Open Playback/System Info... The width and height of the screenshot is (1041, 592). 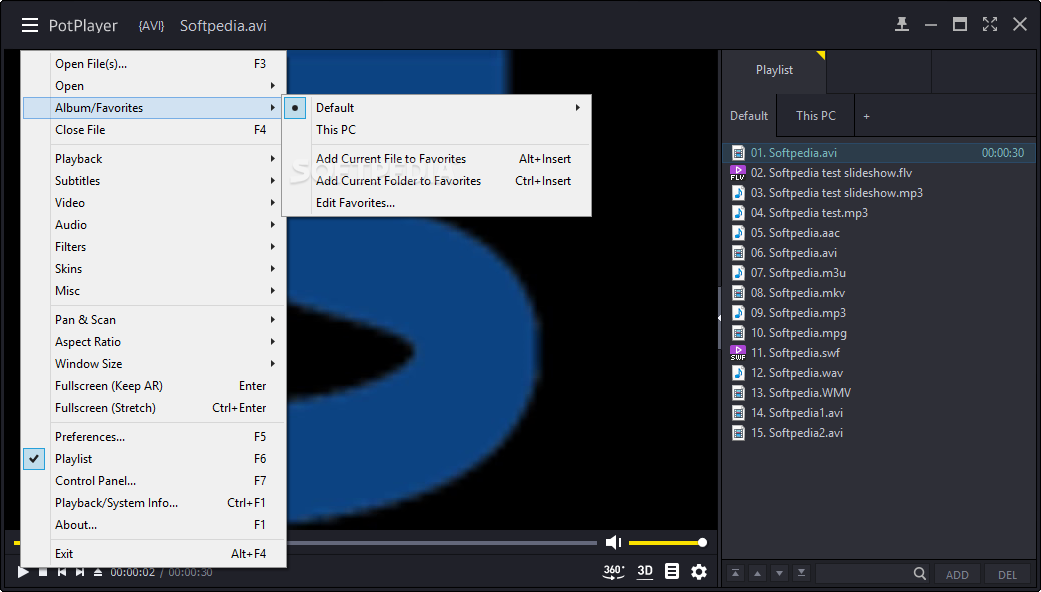point(155,502)
